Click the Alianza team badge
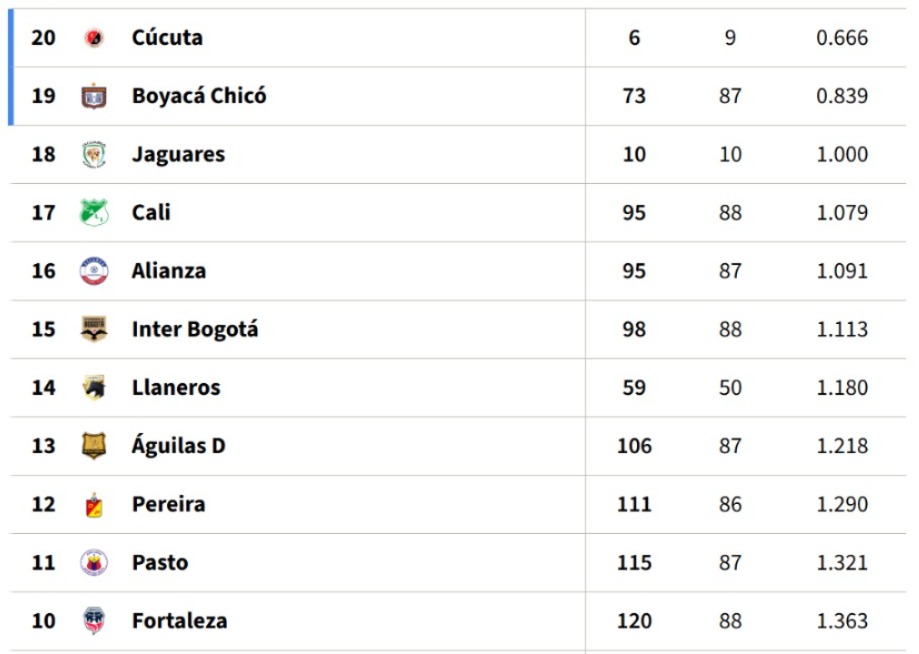The image size is (919, 654). pos(94,271)
